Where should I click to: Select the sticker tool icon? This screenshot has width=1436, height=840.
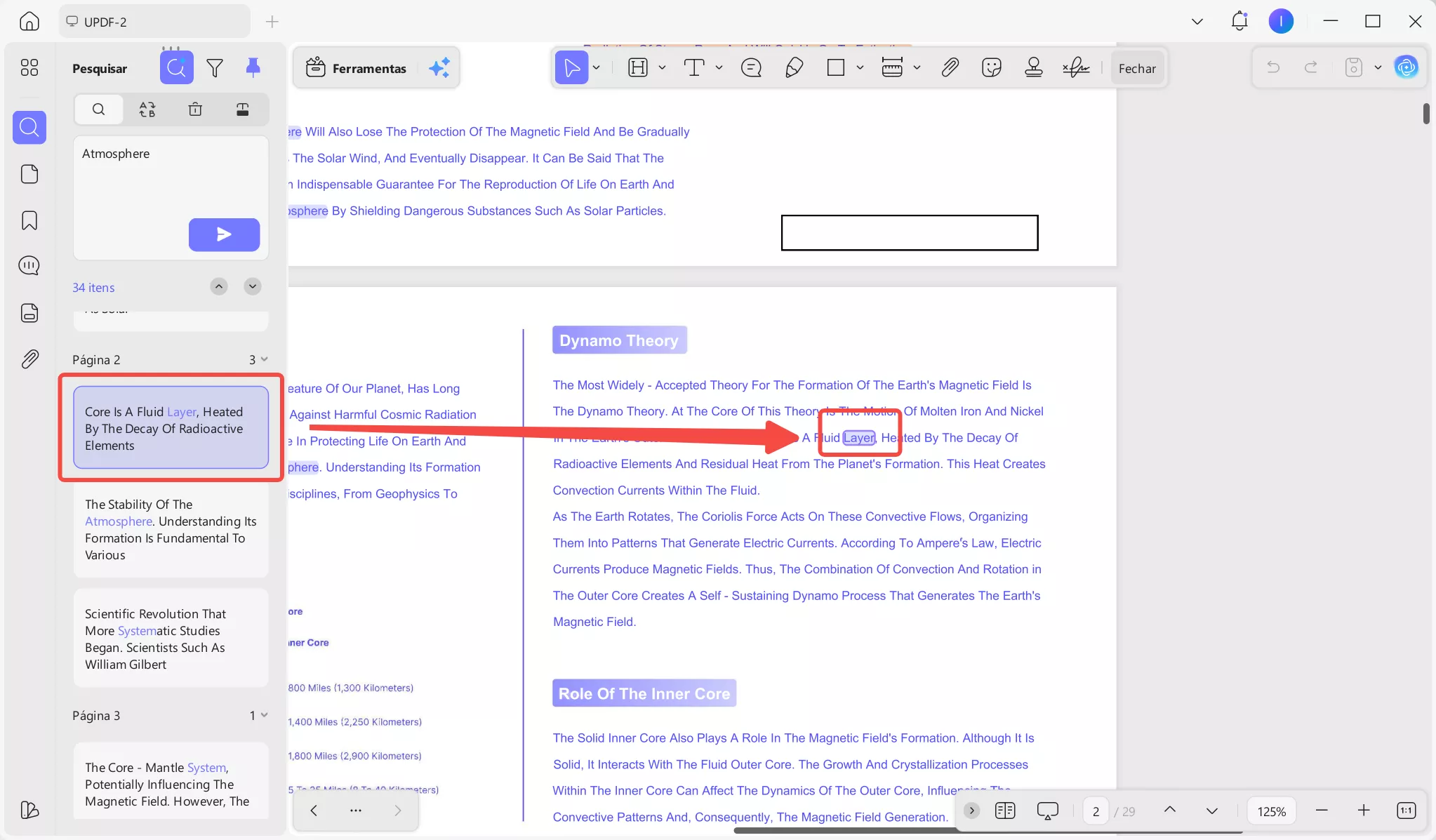pos(991,67)
